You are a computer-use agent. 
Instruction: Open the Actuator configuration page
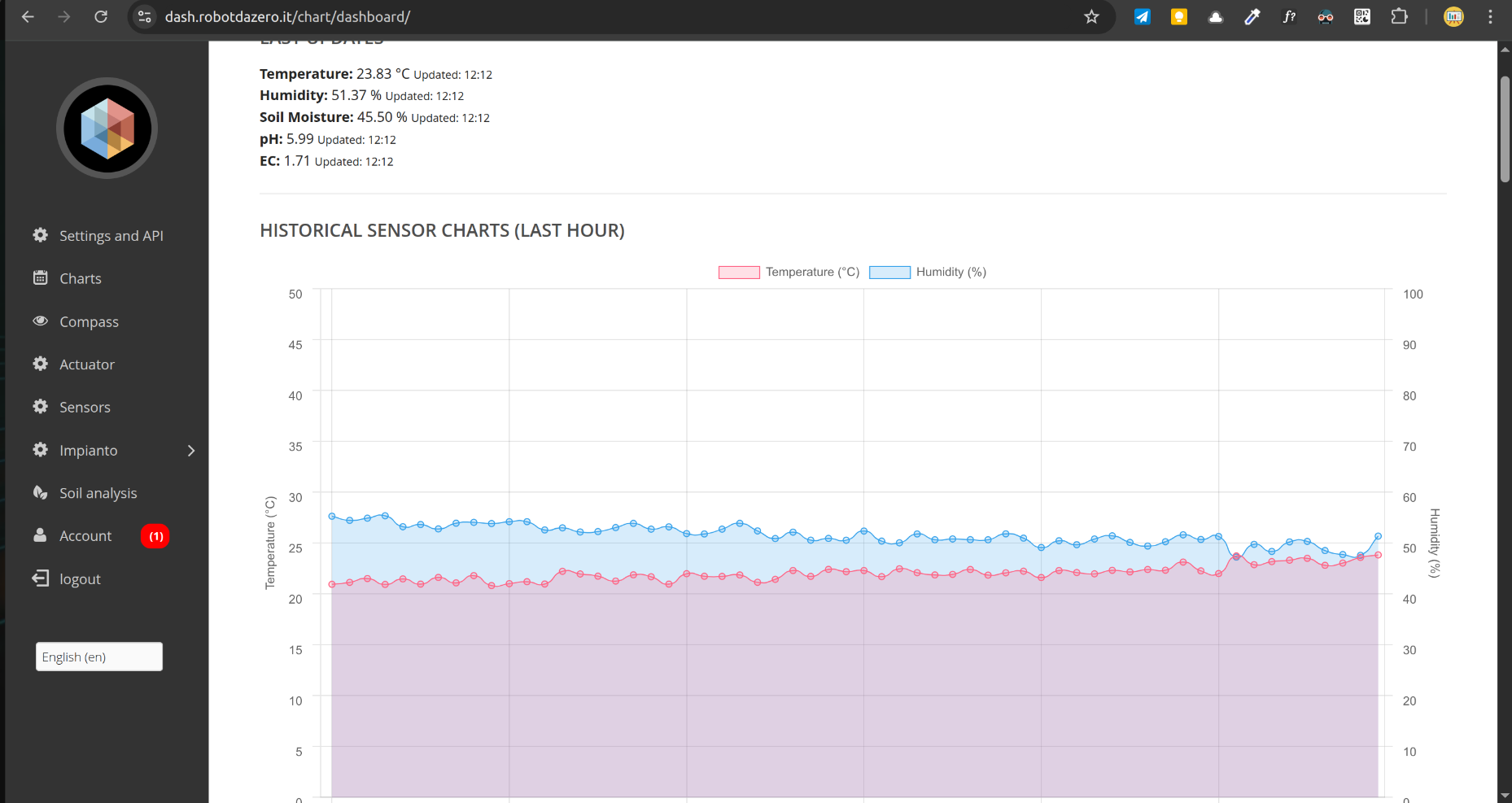(86, 364)
